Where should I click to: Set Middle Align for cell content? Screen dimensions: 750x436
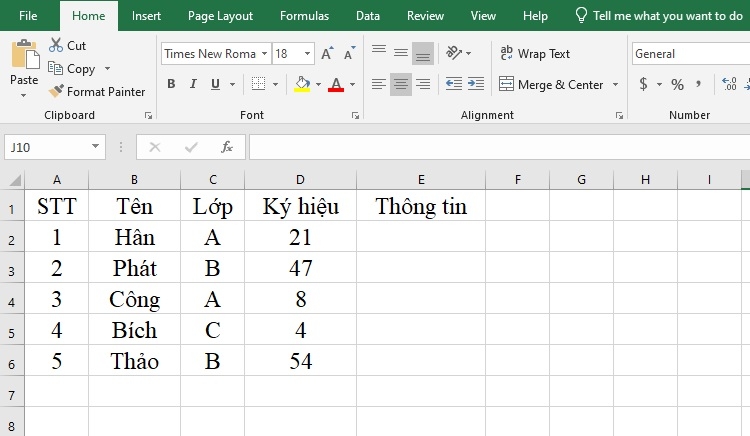[x=401, y=53]
